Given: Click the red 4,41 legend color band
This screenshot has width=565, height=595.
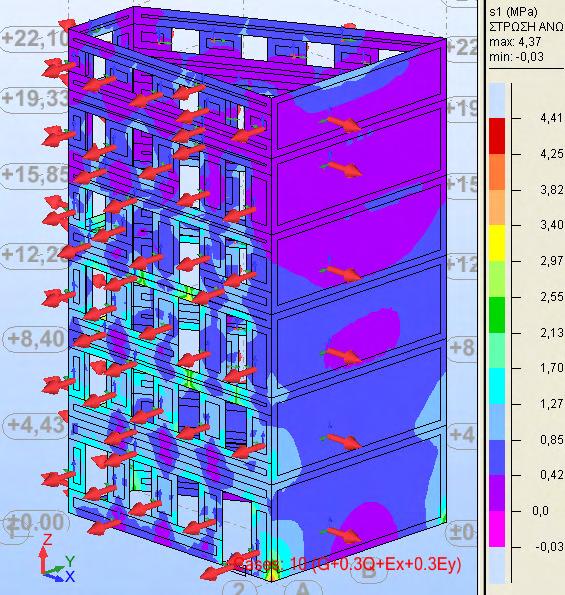Looking at the screenshot, I should [497, 136].
